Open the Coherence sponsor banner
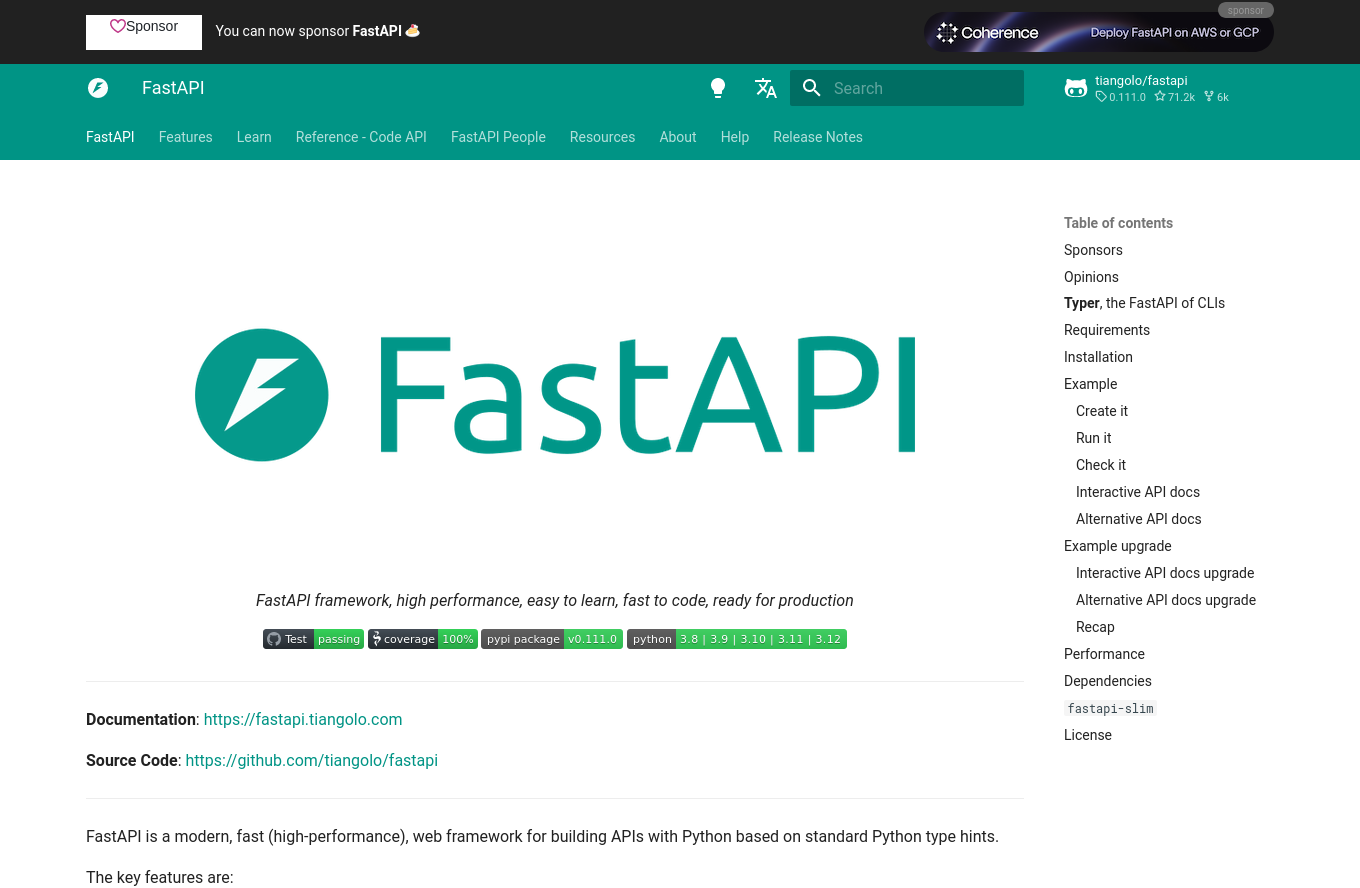The width and height of the screenshot is (1360, 888). click(x=1099, y=32)
